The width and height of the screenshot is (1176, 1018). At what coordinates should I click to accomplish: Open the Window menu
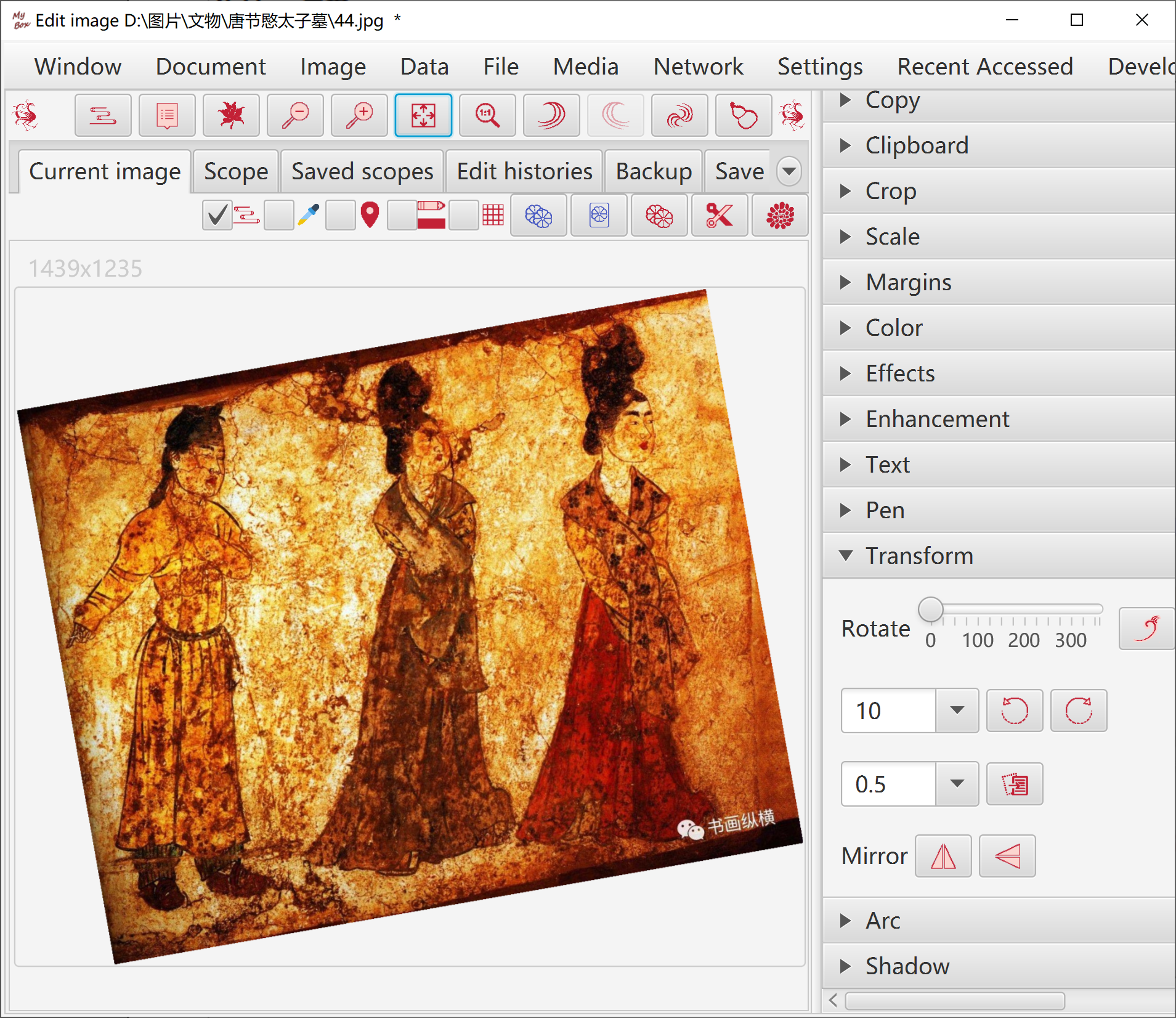[78, 67]
